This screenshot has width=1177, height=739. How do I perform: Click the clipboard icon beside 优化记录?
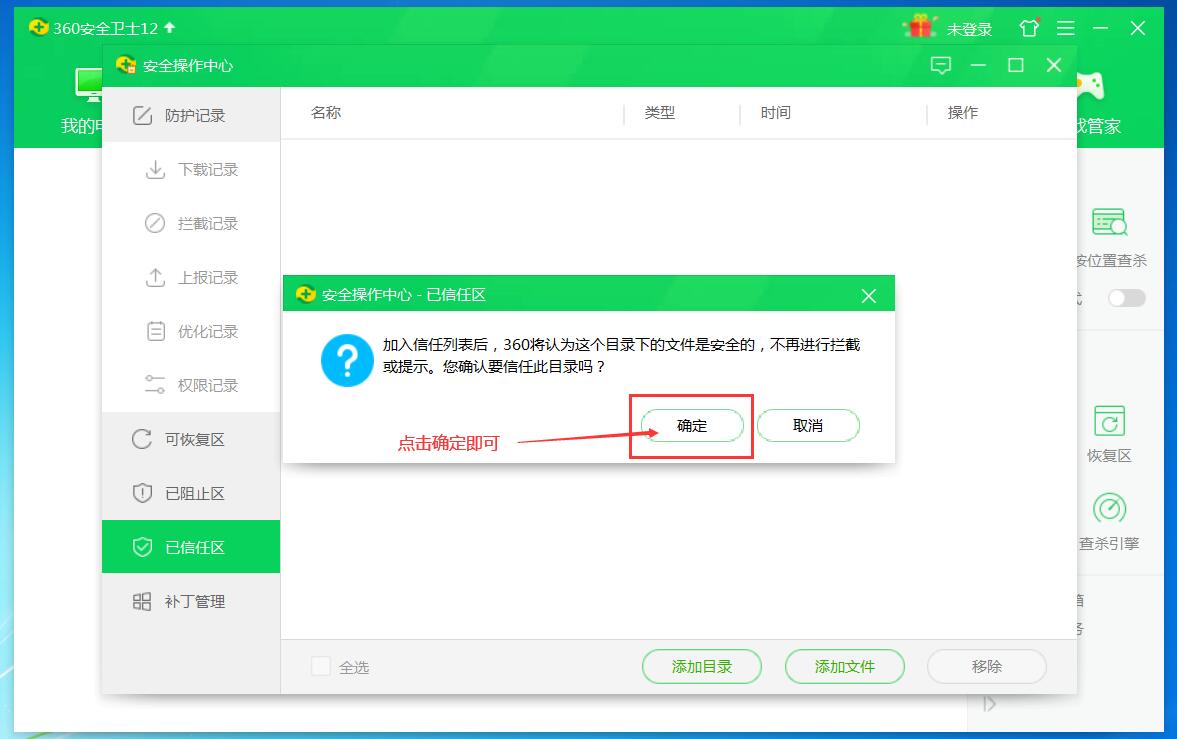[x=155, y=332]
